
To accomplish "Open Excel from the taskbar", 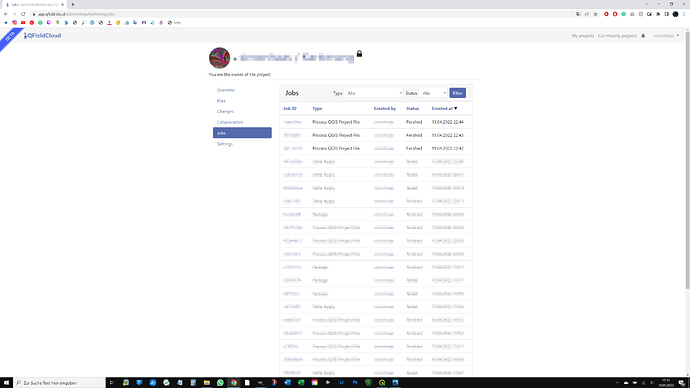I will pos(301,383).
